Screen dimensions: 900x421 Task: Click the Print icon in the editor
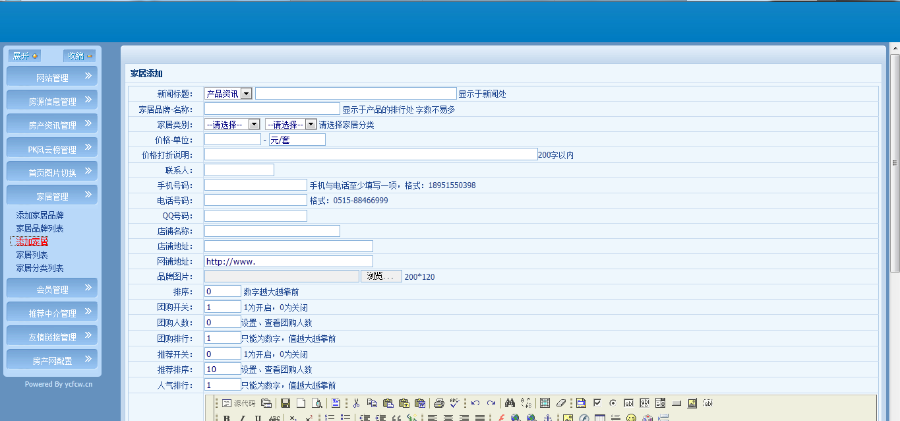439,403
